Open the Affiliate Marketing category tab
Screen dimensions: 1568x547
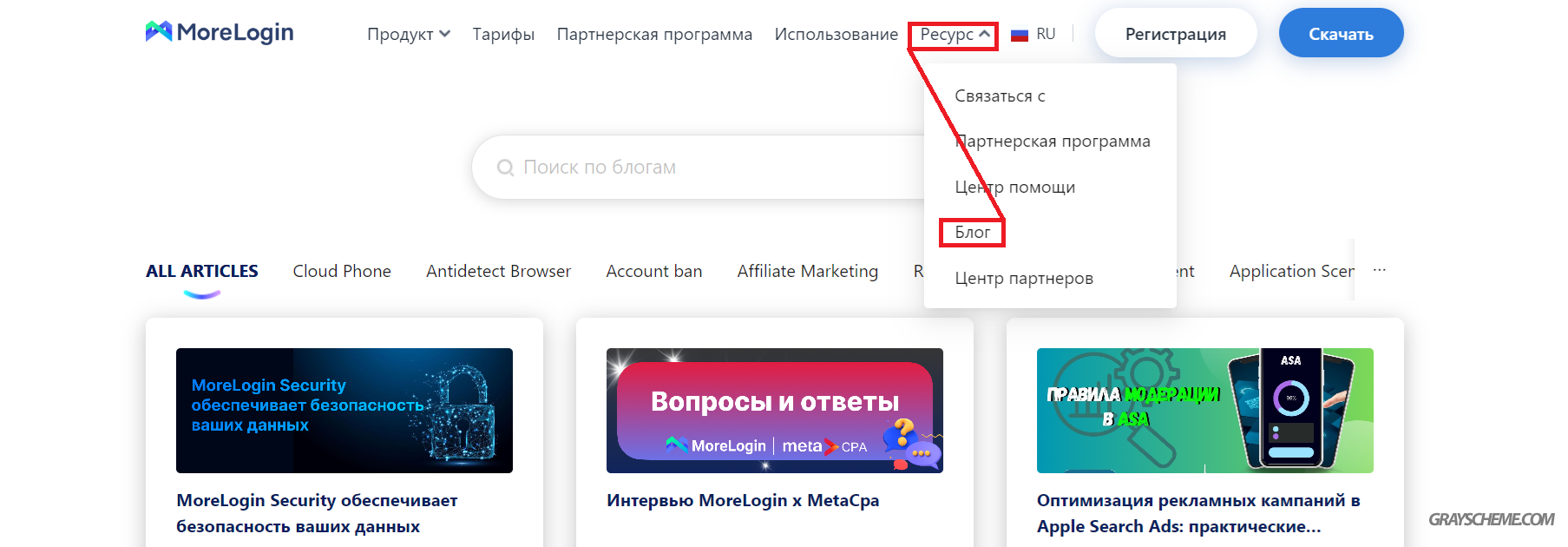coord(808,271)
